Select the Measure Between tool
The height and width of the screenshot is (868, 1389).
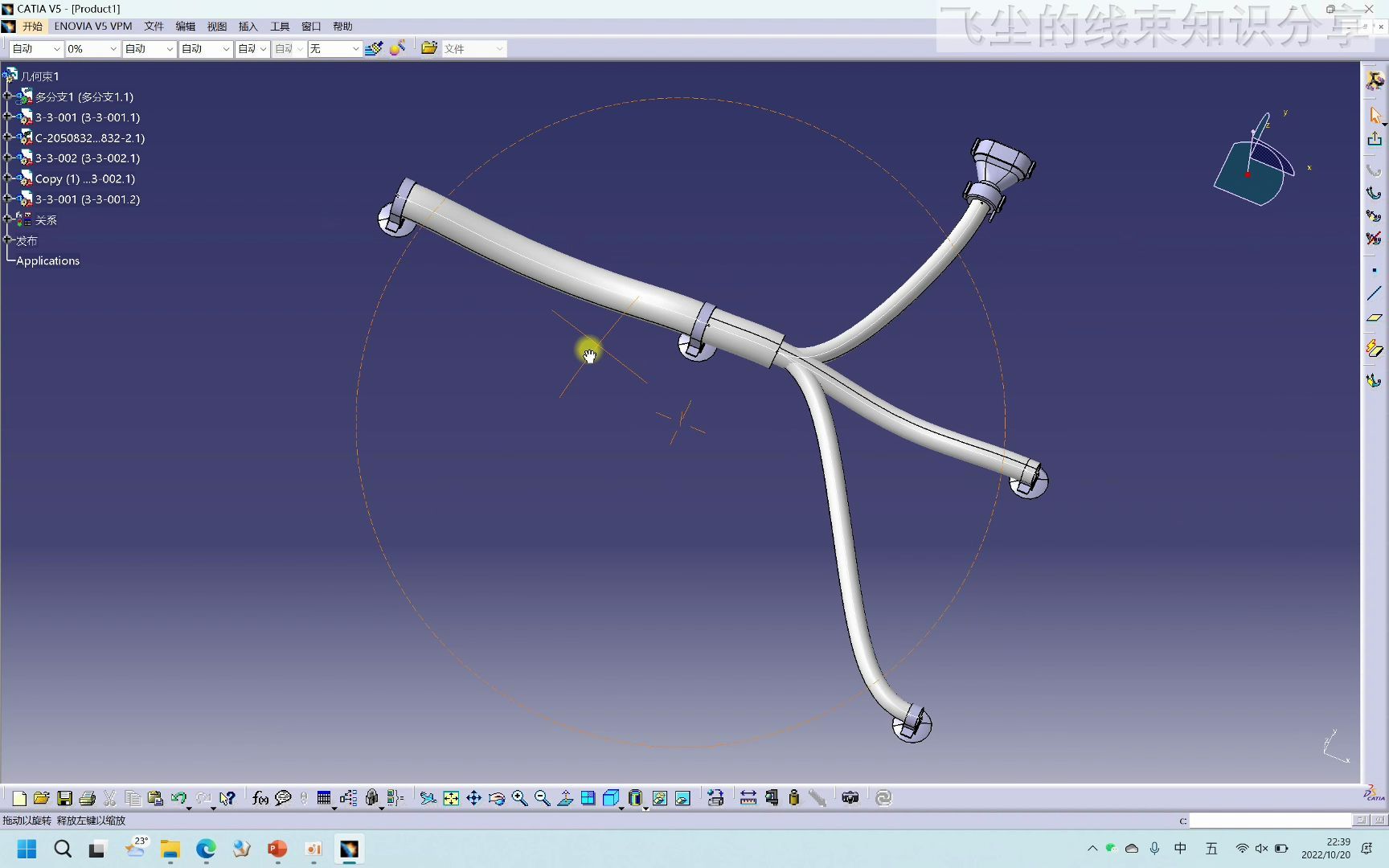point(748,797)
